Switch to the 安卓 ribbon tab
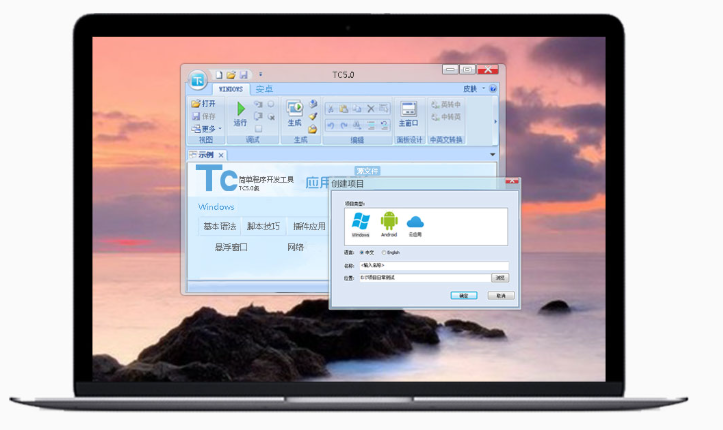 tap(264, 89)
